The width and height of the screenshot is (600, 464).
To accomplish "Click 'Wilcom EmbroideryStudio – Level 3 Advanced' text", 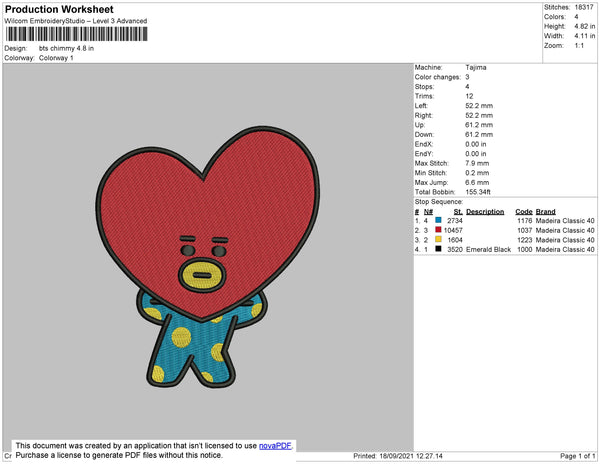I will coord(76,21).
